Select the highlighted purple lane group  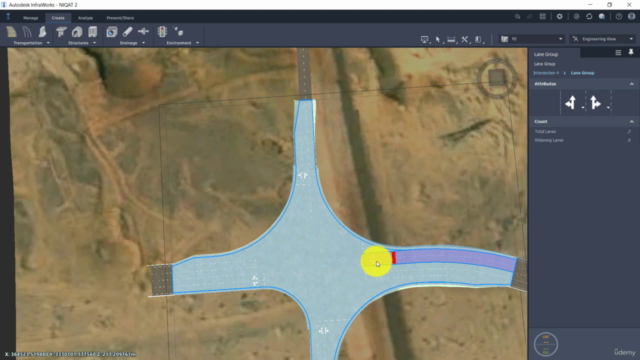(x=455, y=259)
